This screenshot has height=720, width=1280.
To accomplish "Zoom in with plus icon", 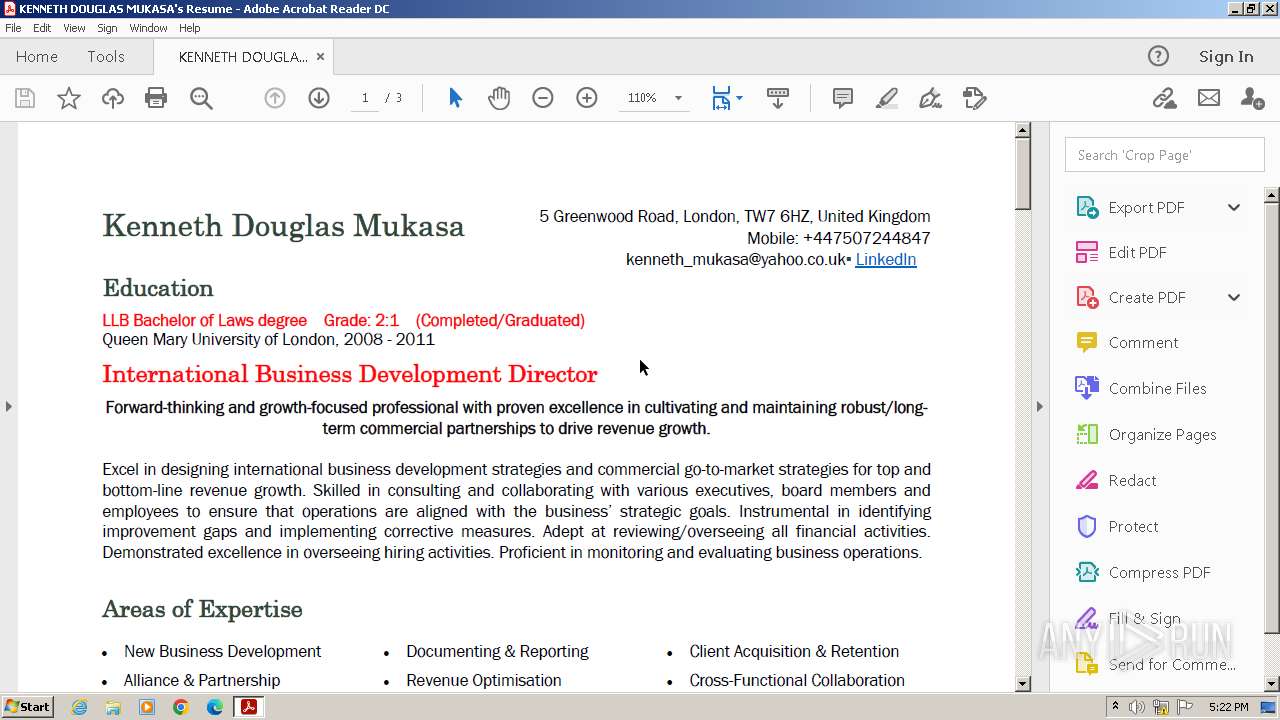I will click(x=587, y=98).
